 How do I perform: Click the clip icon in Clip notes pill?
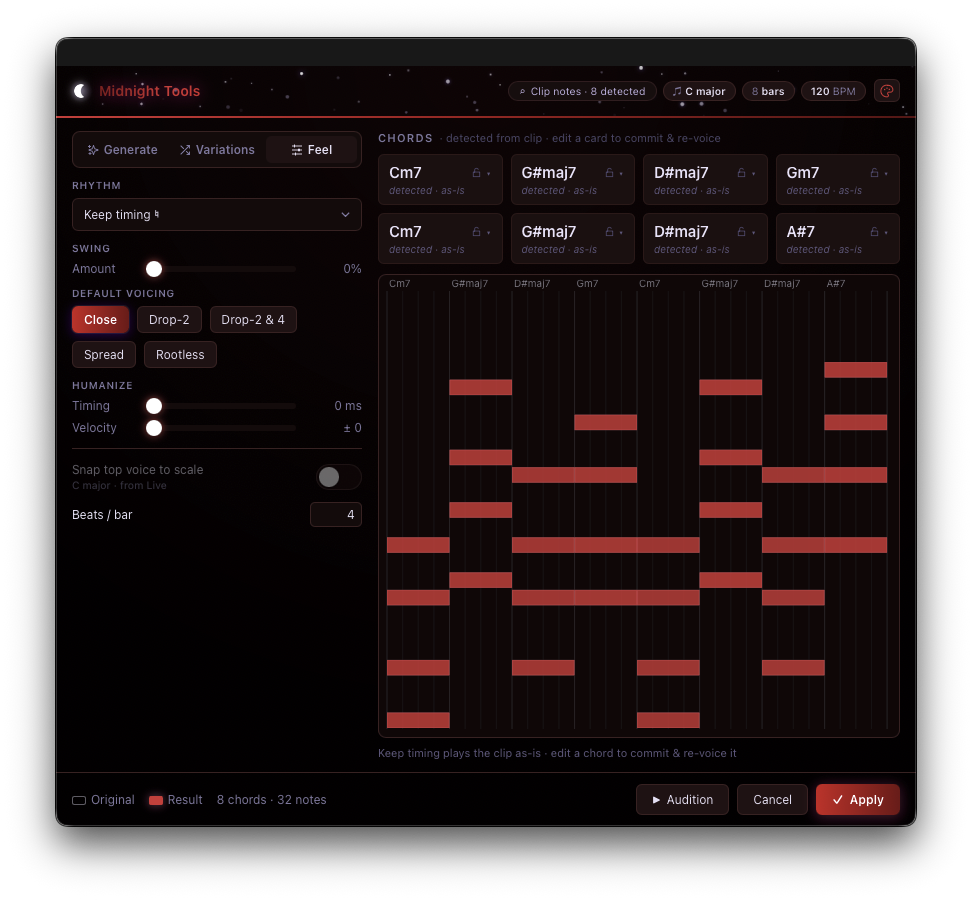pos(522,91)
